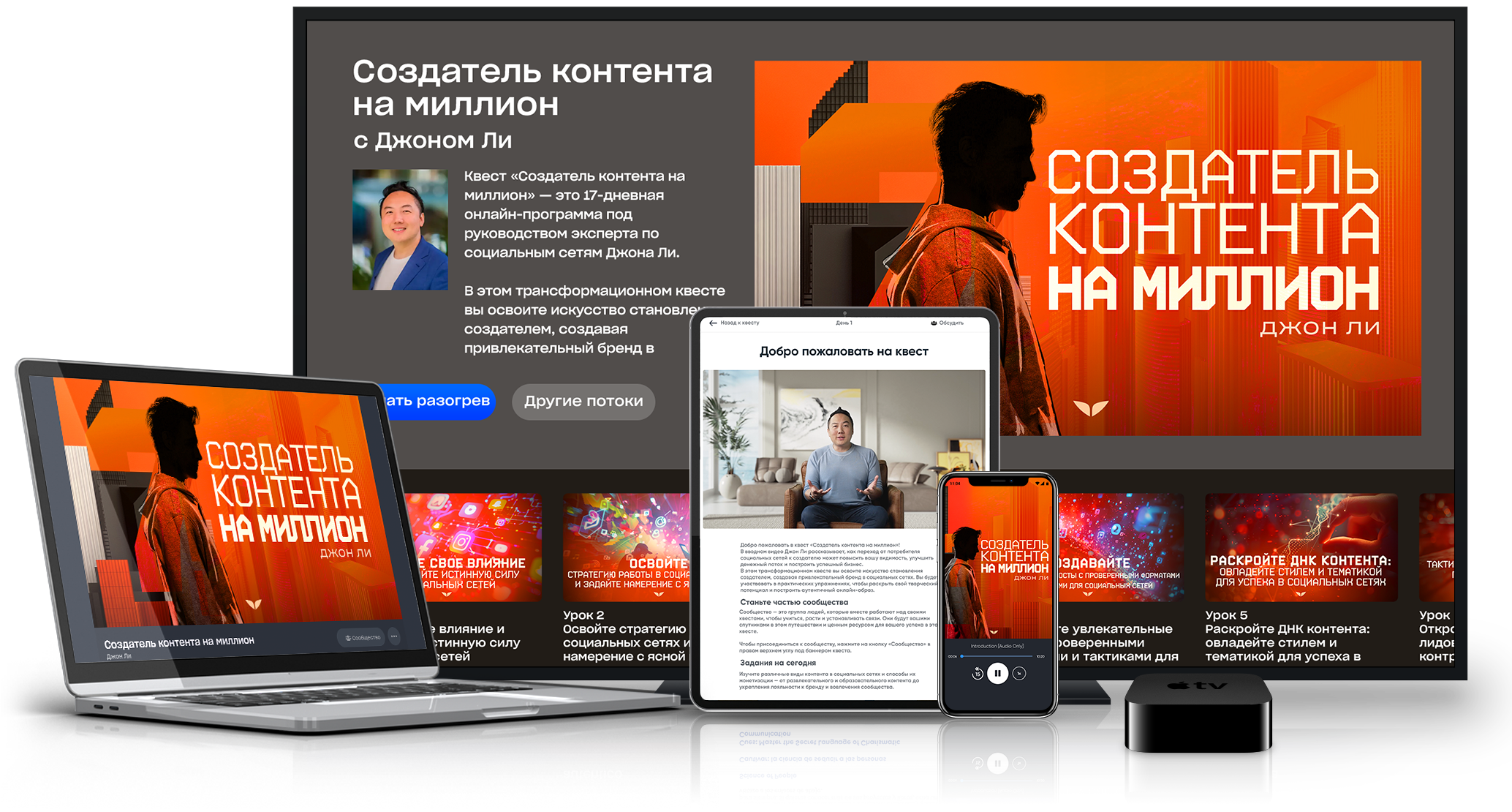Click the tablet welcome video of the instructor
Viewport: 1512px width, 812px height.
click(x=819, y=448)
